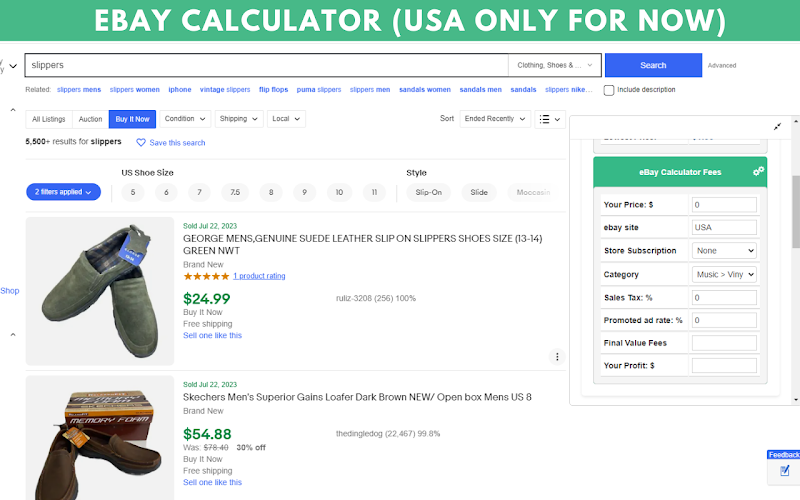Open the Store Subscription dropdown
The height and width of the screenshot is (500, 800).
pos(724,251)
